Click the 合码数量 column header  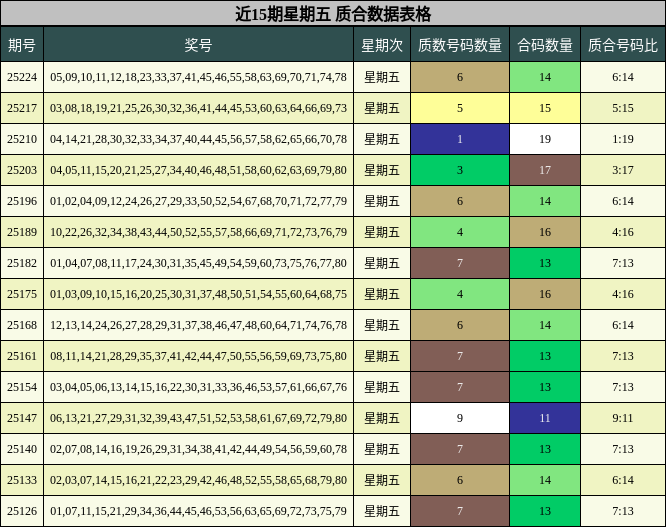point(545,45)
